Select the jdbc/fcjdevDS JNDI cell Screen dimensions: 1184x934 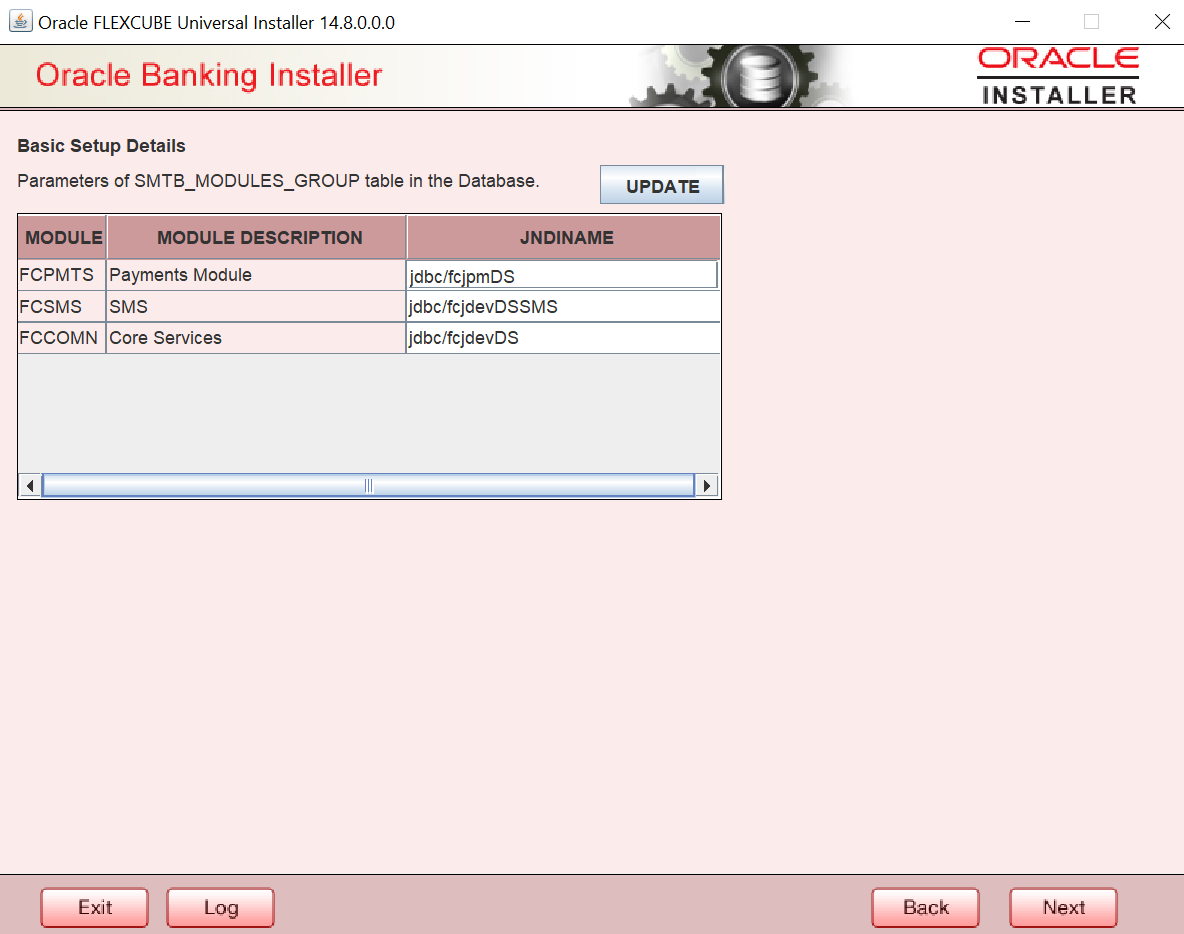(563, 338)
